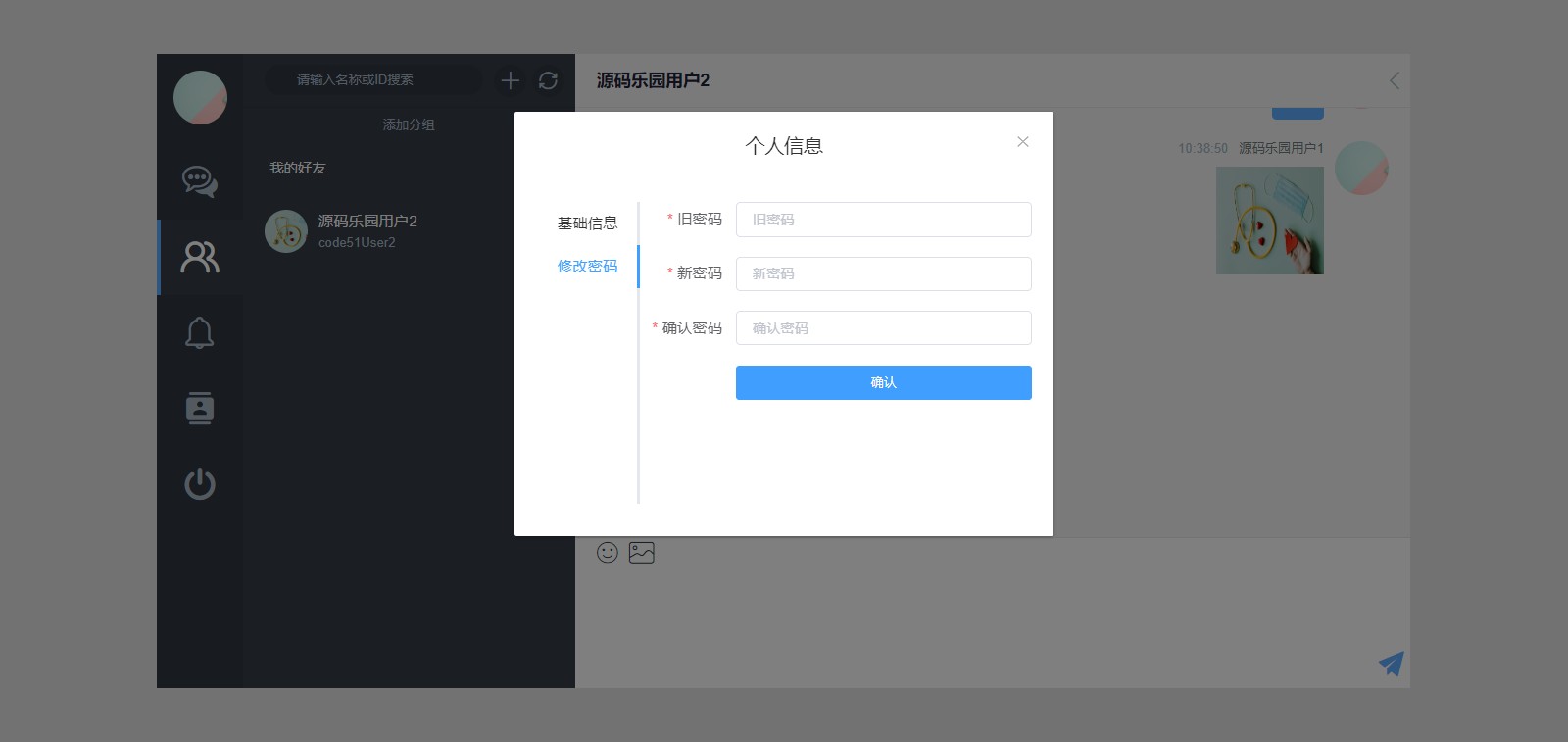Open the notifications bell icon
Image resolution: width=1568 pixels, height=742 pixels.
[x=200, y=333]
